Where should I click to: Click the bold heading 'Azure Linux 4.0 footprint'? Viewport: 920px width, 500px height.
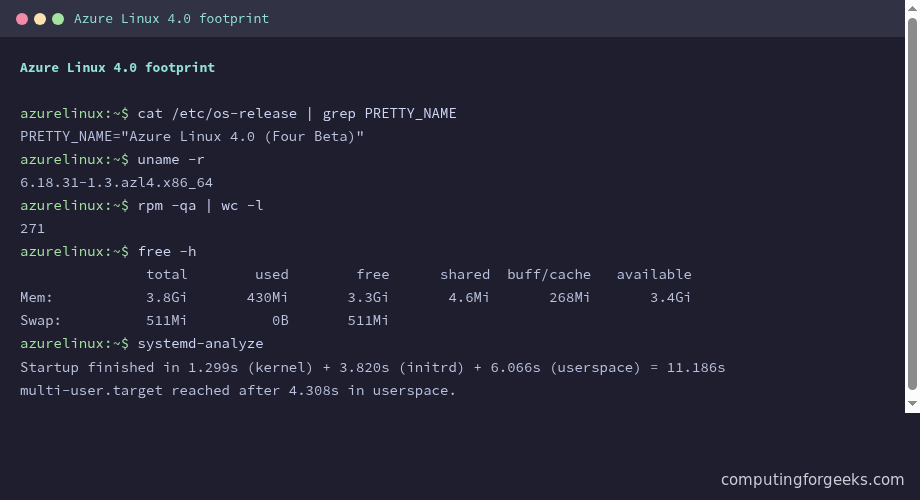(117, 67)
